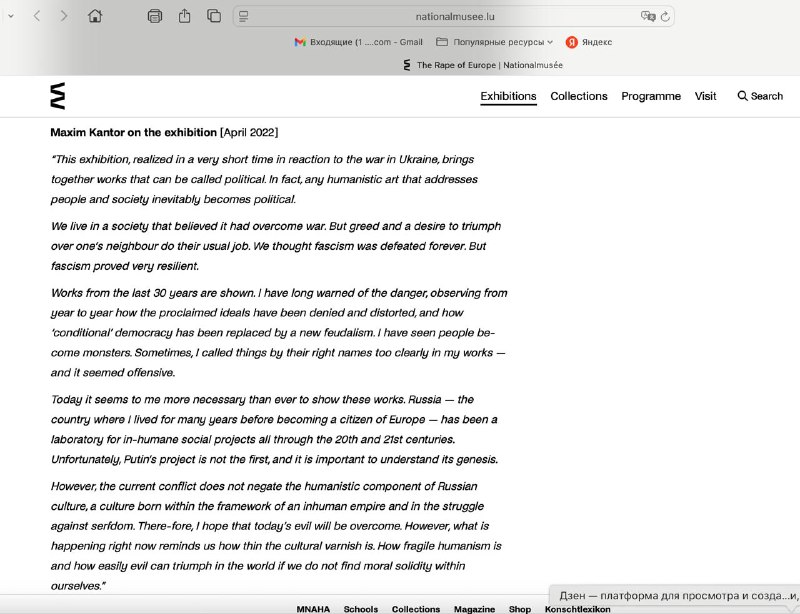
Task: Open the sidebar dropdown chevron
Action: (11, 16)
